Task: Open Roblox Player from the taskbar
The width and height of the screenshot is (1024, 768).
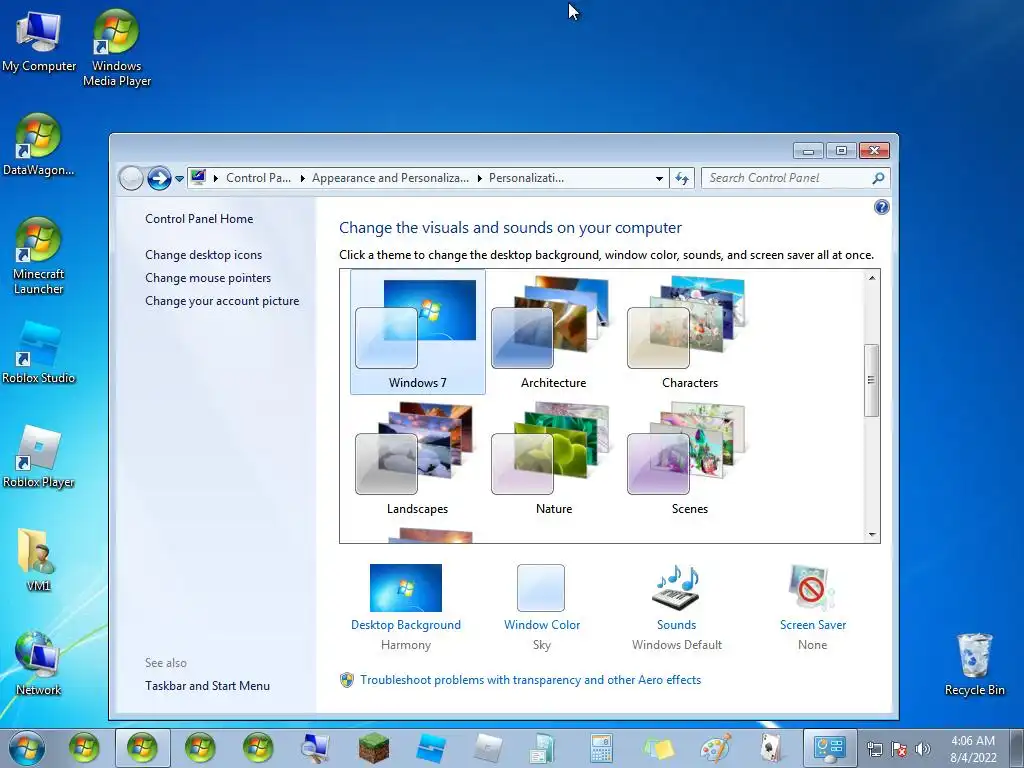Action: pyautogui.click(x=488, y=748)
